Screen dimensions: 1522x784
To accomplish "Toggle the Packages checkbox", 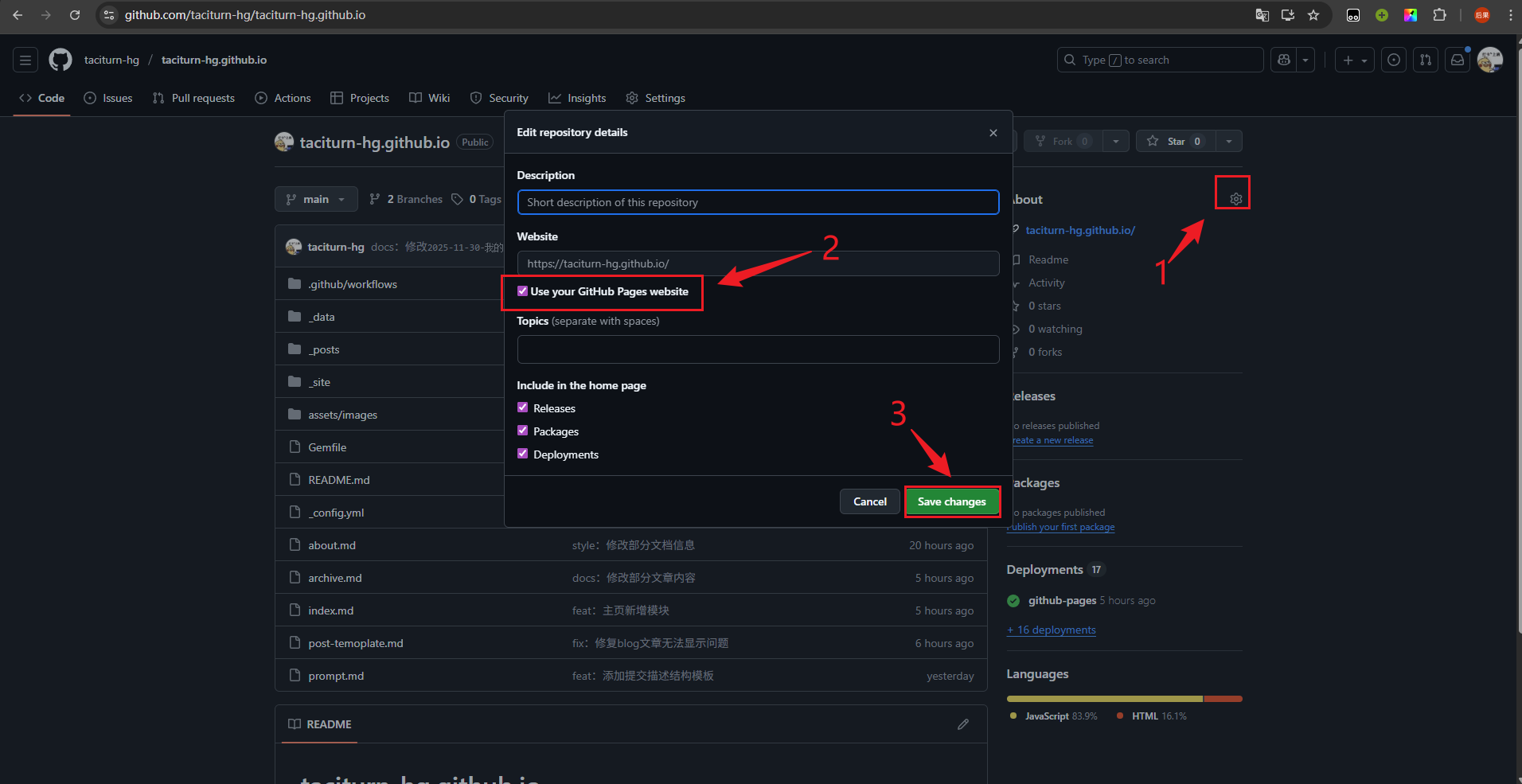I will [x=523, y=431].
